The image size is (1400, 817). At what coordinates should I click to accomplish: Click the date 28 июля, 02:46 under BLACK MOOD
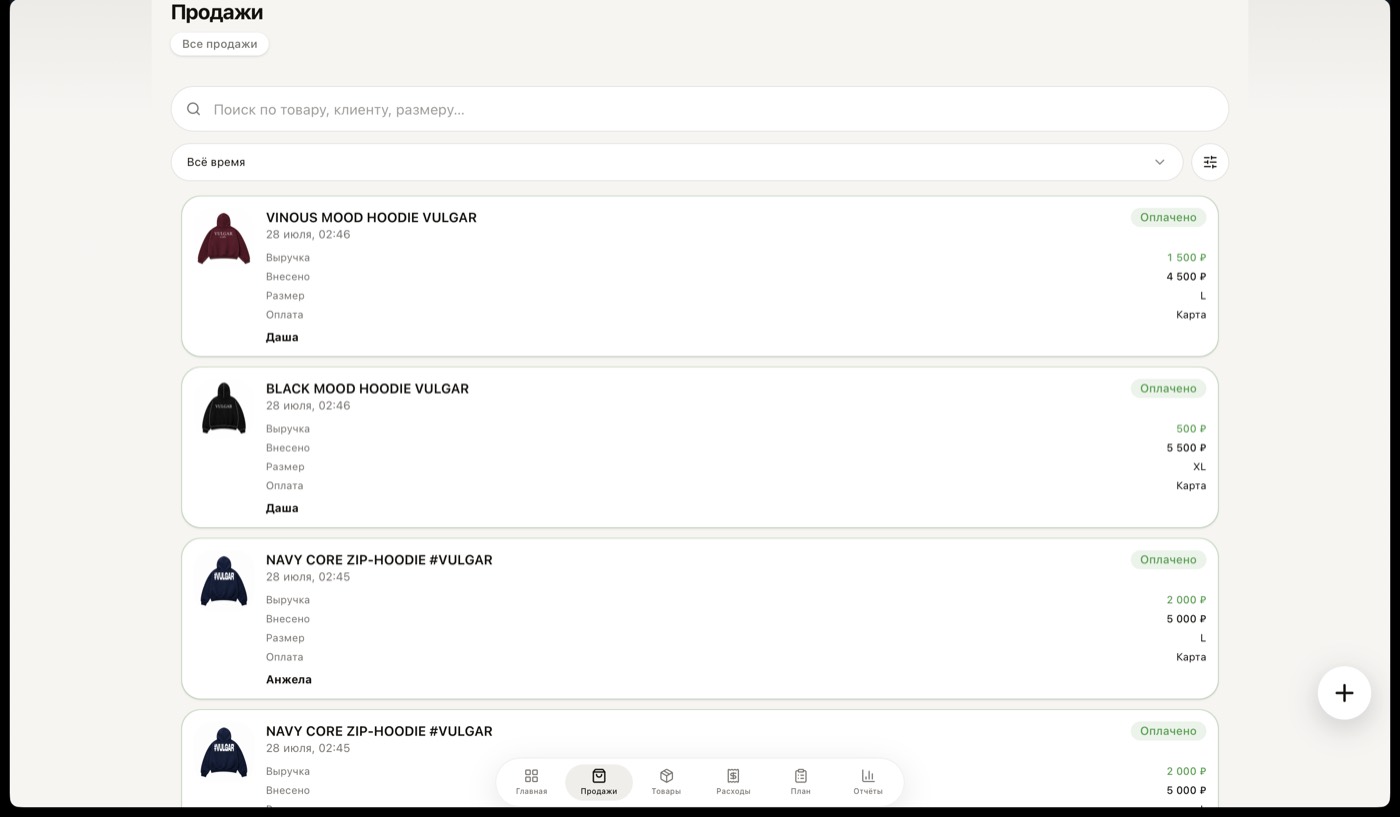click(308, 406)
